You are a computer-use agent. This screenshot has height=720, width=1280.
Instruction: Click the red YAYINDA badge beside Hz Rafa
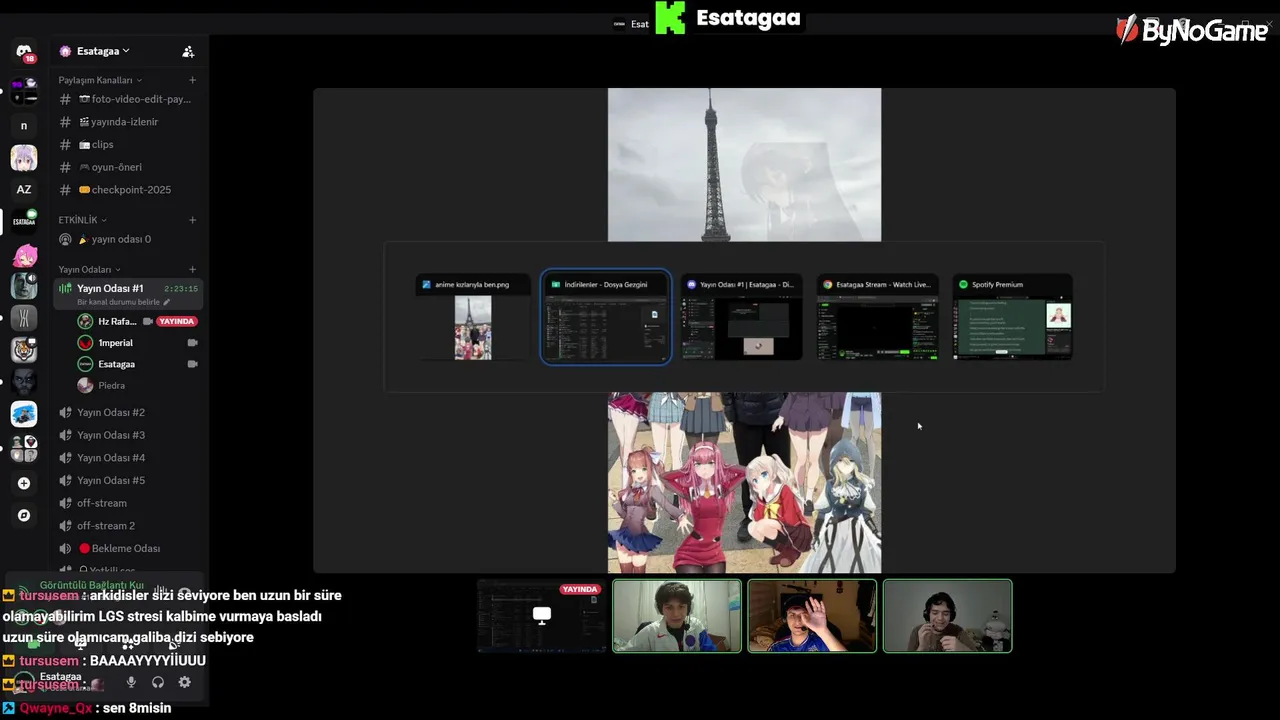pos(177,322)
